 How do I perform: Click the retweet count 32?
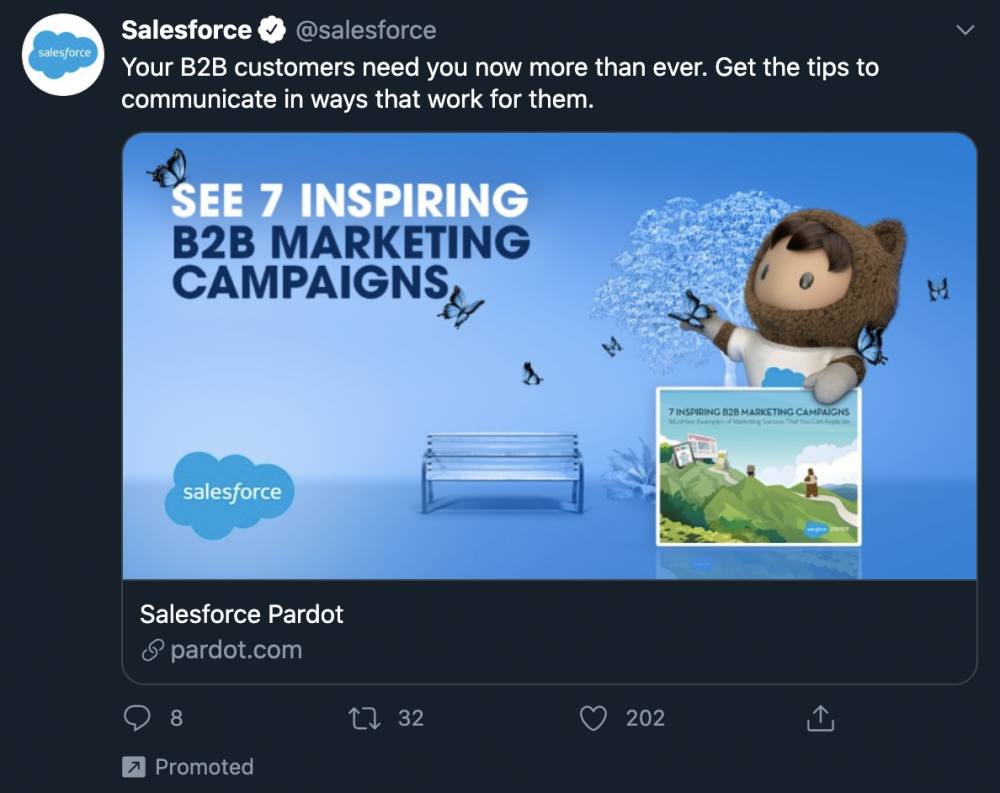pyautogui.click(x=411, y=718)
